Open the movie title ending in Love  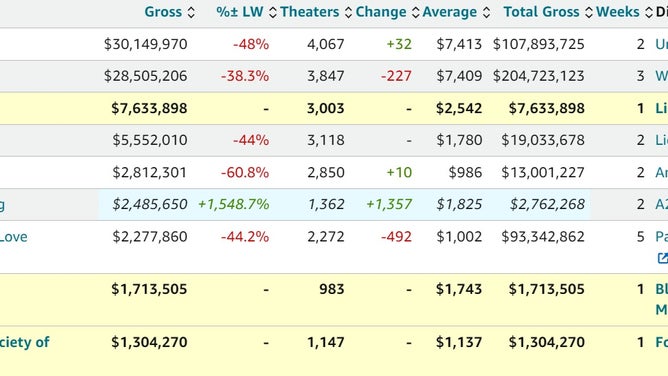point(14,237)
